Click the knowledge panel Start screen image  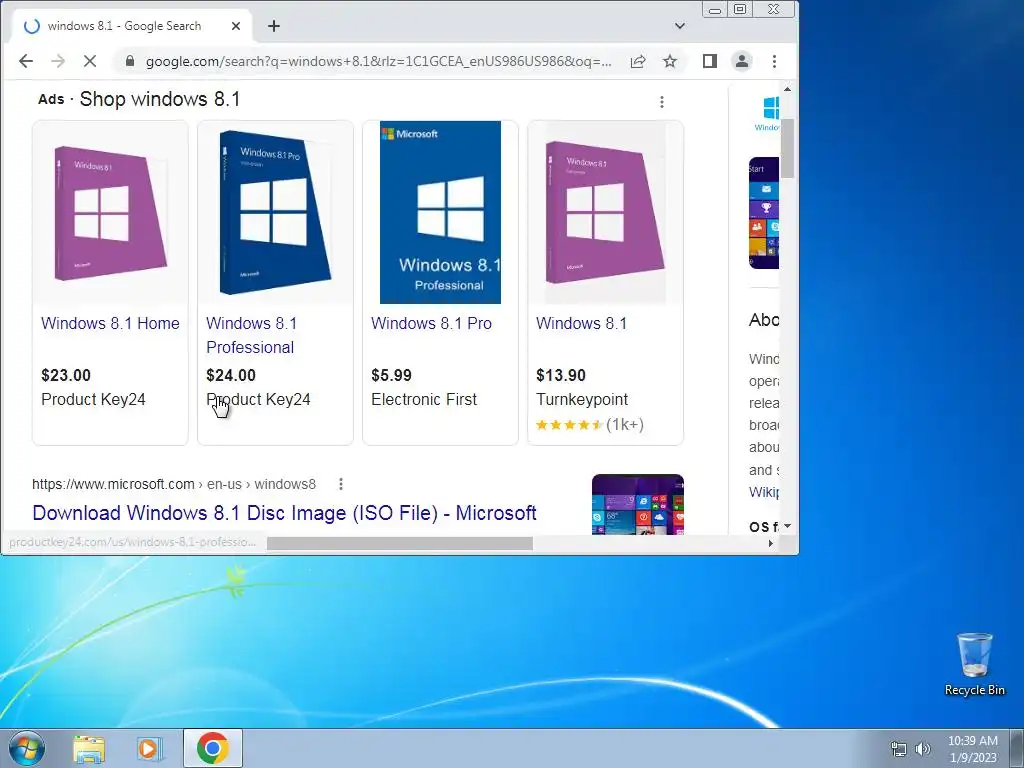pyautogui.click(x=764, y=213)
